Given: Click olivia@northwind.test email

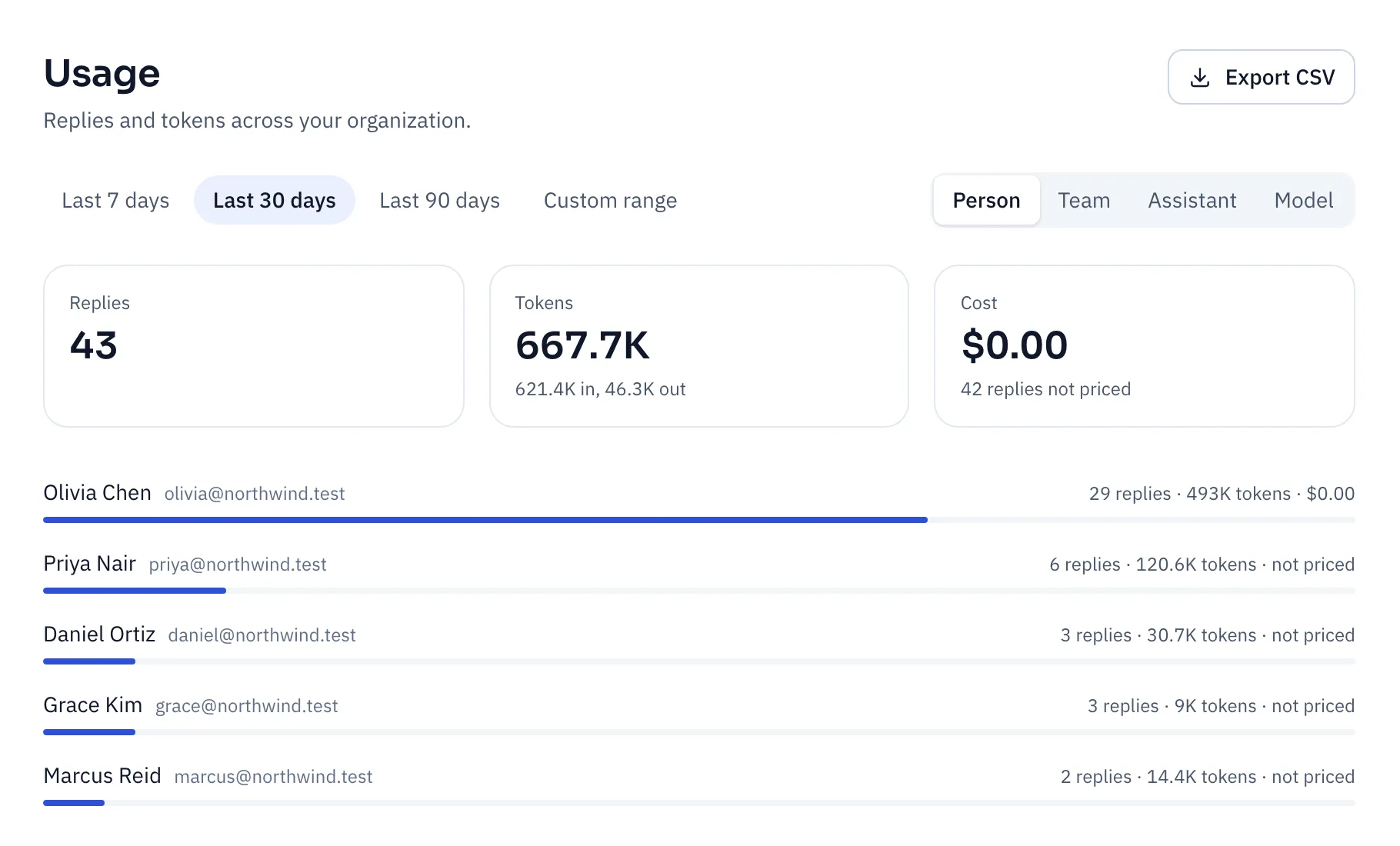Looking at the screenshot, I should 255,494.
